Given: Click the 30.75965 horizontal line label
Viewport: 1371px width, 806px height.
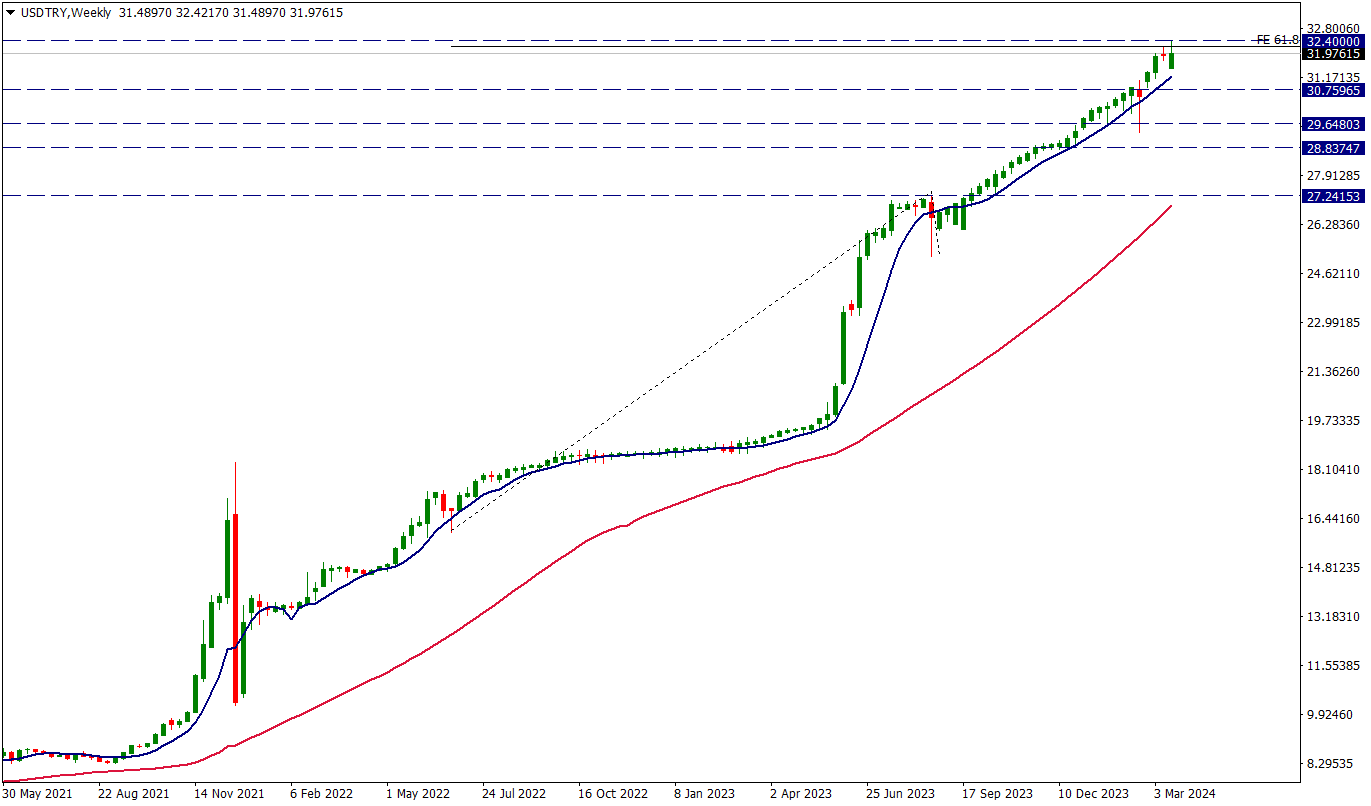Looking at the screenshot, I should (x=1334, y=90).
